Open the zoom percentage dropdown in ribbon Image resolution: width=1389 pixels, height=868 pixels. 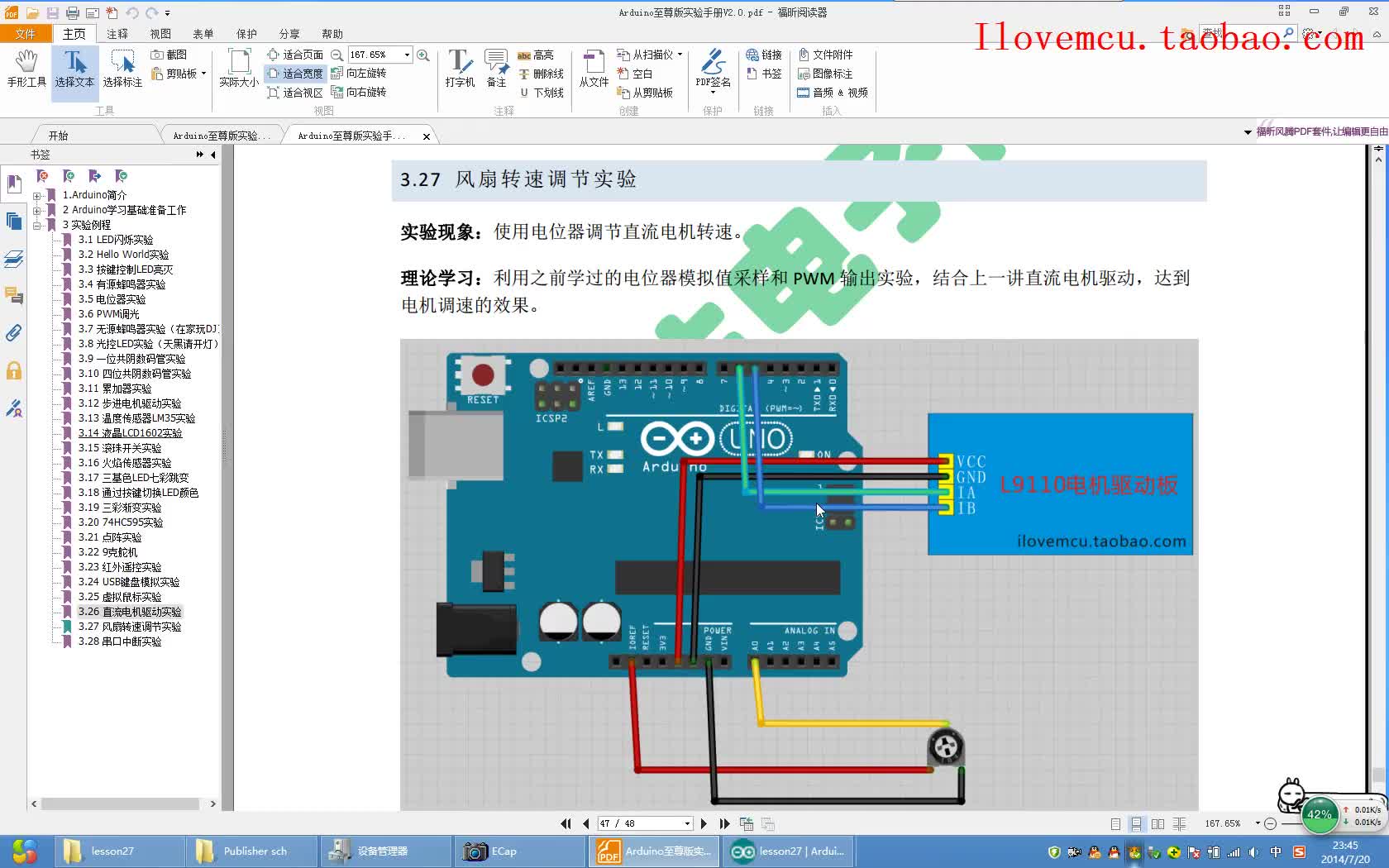[407, 55]
